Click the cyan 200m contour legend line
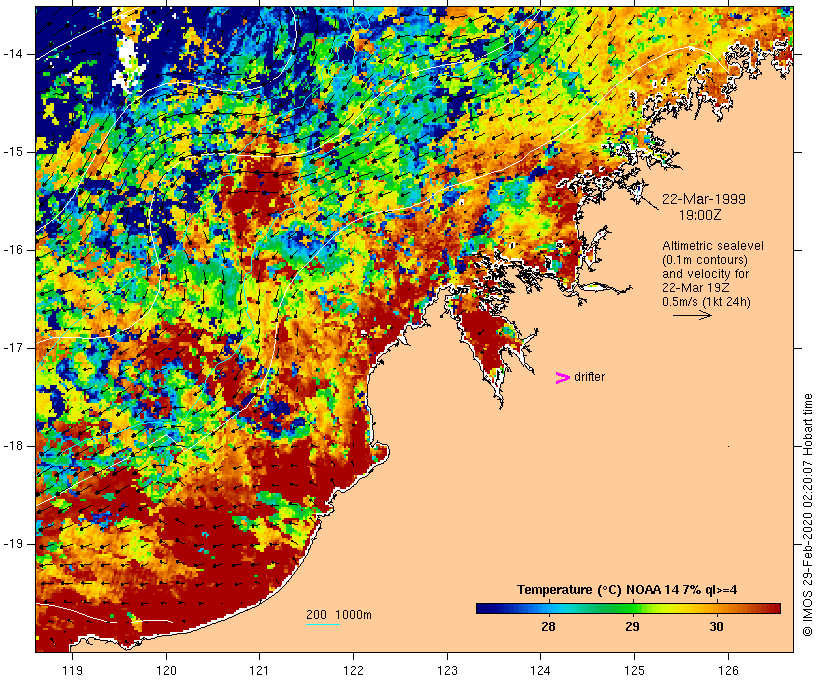The image size is (820, 680). click(x=323, y=624)
